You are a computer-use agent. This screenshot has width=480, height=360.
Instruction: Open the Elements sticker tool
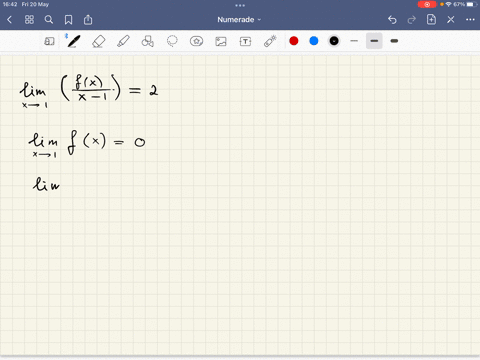(x=196, y=41)
